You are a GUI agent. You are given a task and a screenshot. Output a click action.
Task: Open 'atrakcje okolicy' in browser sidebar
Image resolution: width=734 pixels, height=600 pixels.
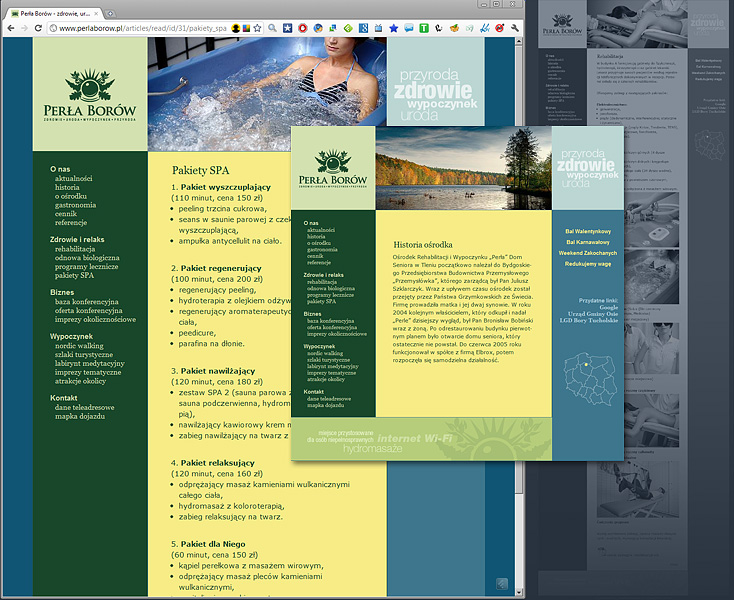[80, 381]
